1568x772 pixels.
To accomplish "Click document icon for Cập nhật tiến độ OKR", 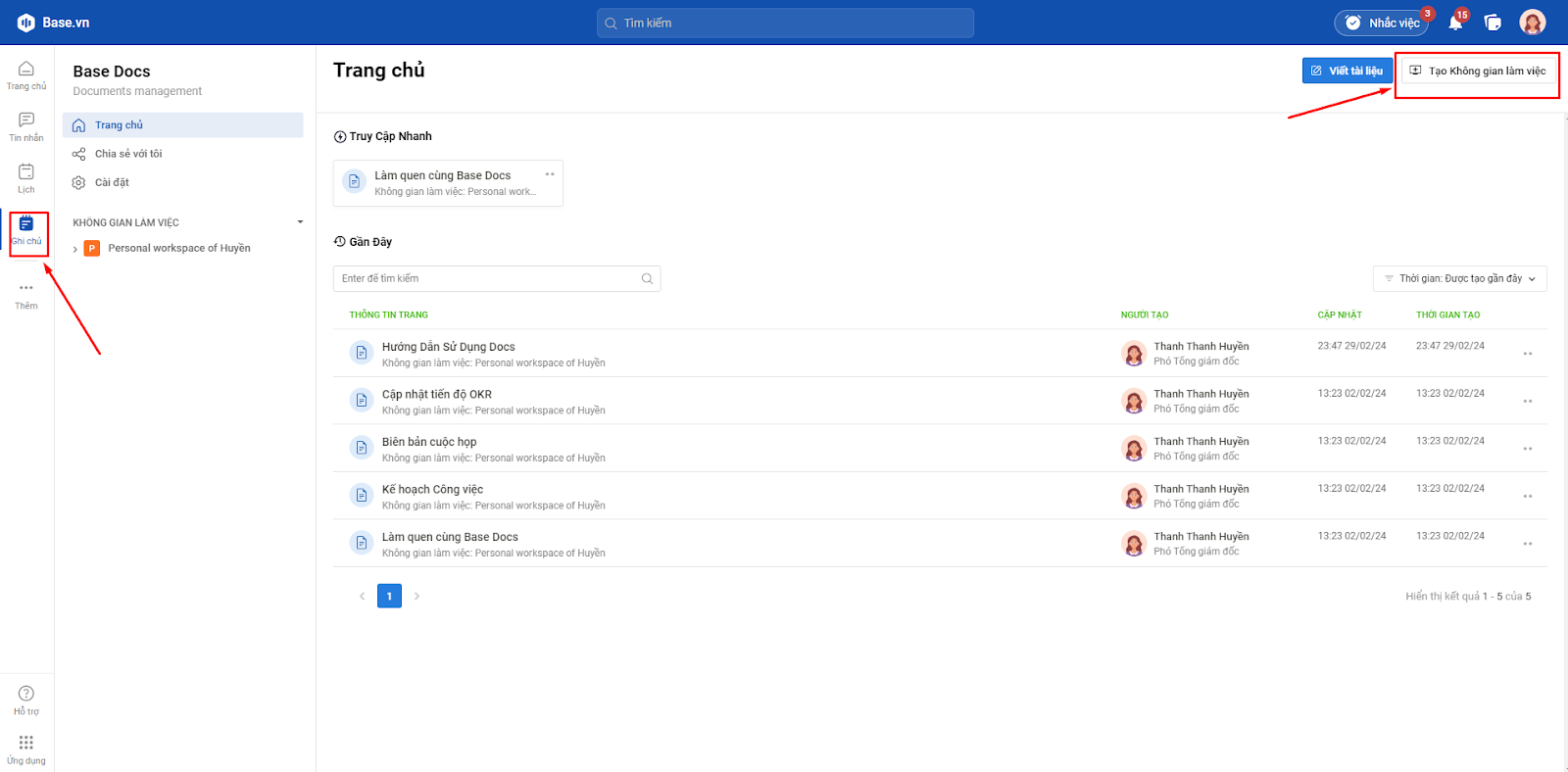I will click(x=362, y=401).
